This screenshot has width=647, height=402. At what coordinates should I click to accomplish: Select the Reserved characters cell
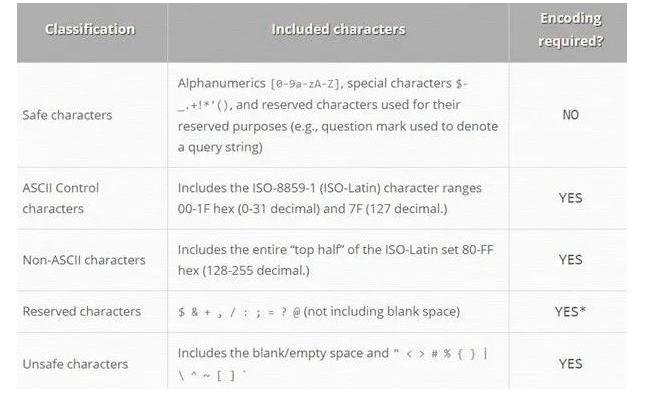(82, 311)
